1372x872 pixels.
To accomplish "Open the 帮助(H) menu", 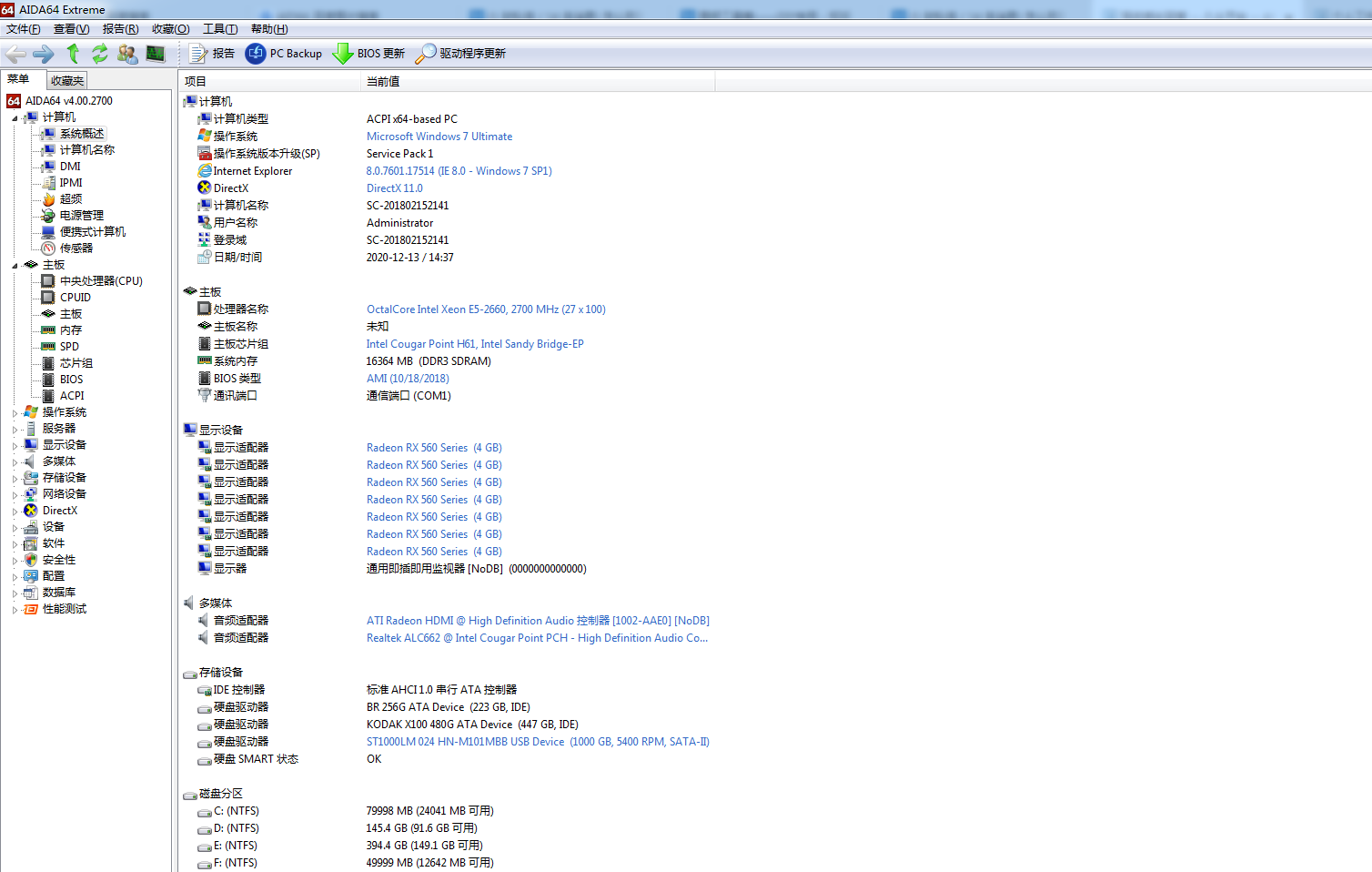I will coord(269,29).
